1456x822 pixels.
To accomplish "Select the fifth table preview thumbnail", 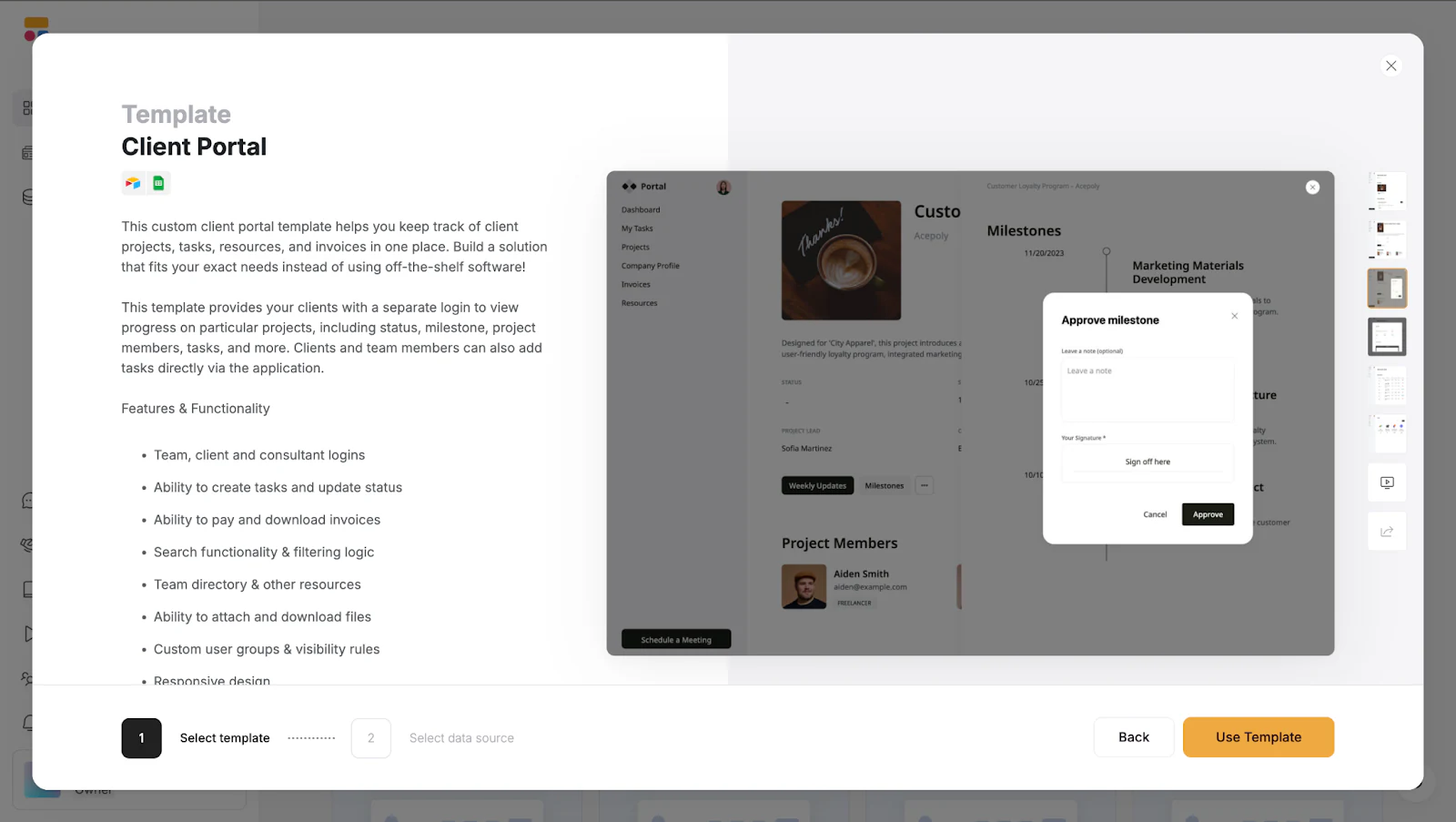I will click(1387, 385).
